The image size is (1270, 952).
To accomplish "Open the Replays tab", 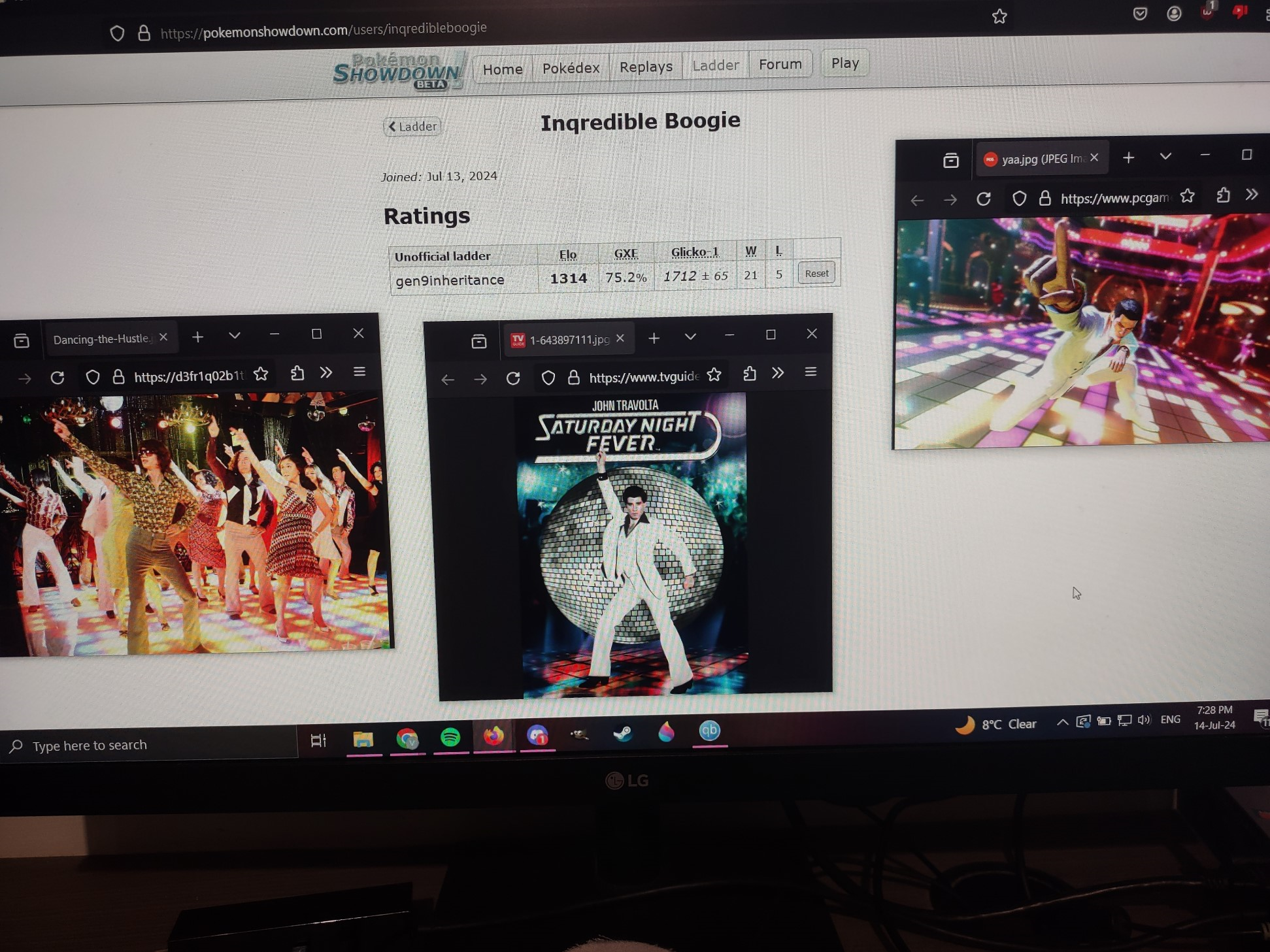I will coord(646,67).
